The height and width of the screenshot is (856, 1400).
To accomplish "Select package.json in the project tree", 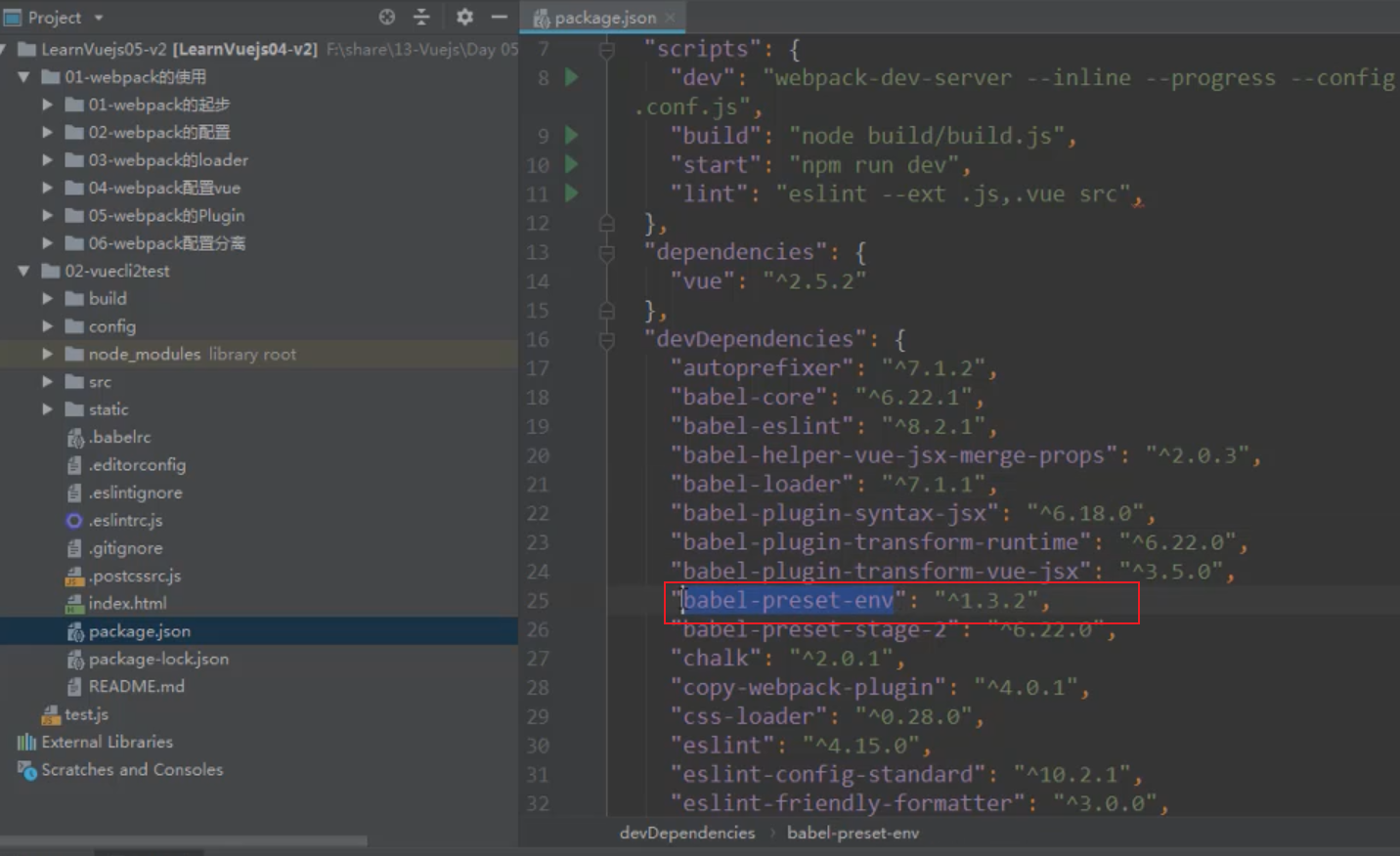I will click(x=139, y=631).
